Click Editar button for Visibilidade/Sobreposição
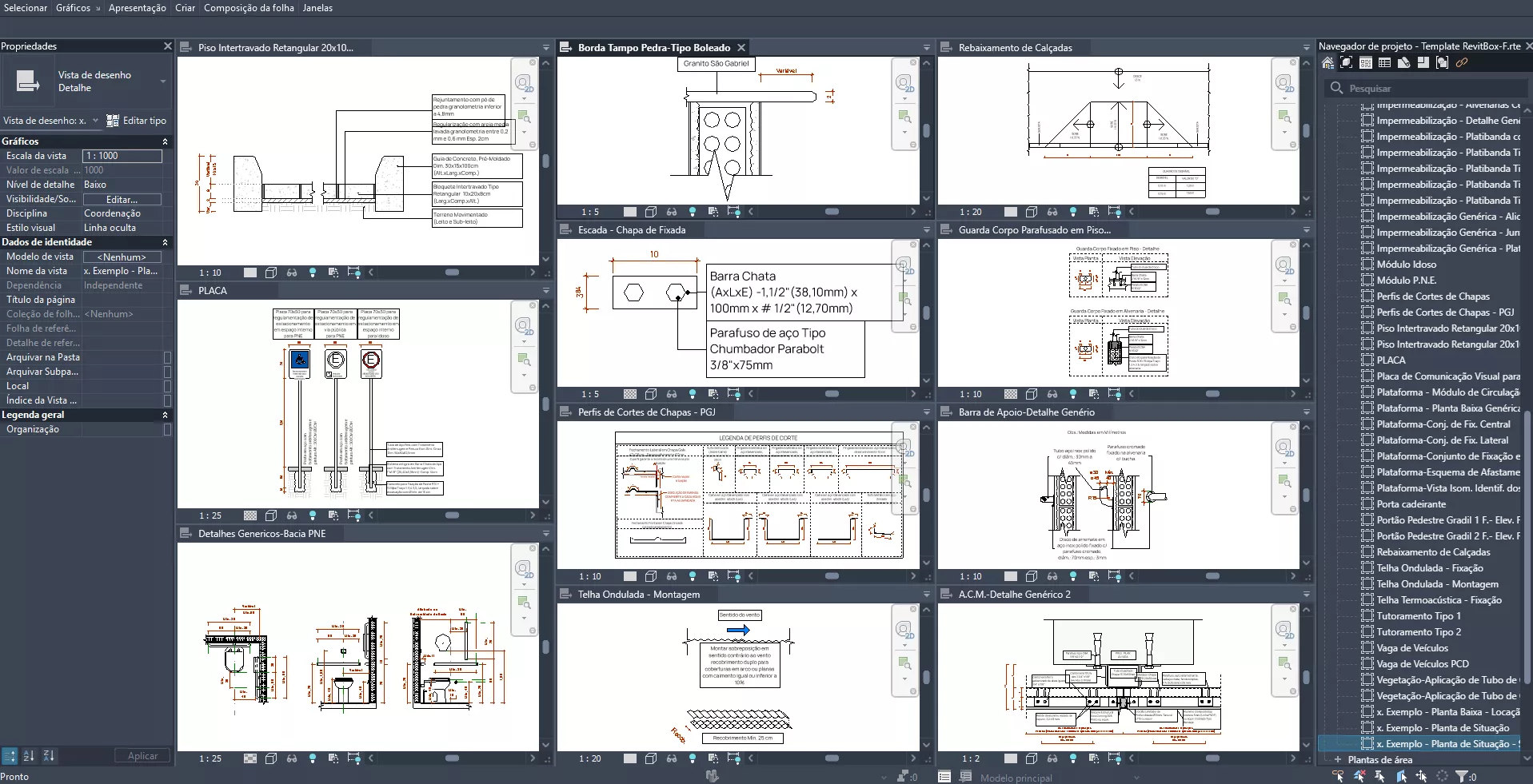 [122, 199]
